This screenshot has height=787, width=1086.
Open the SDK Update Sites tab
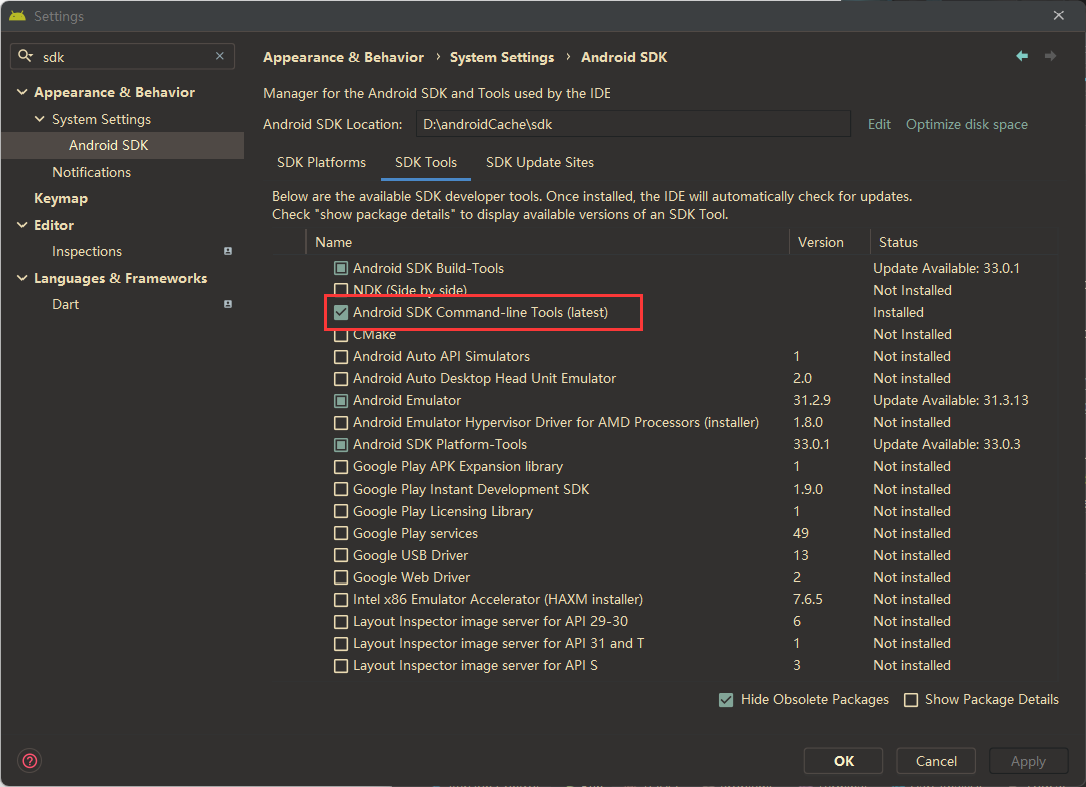click(539, 162)
